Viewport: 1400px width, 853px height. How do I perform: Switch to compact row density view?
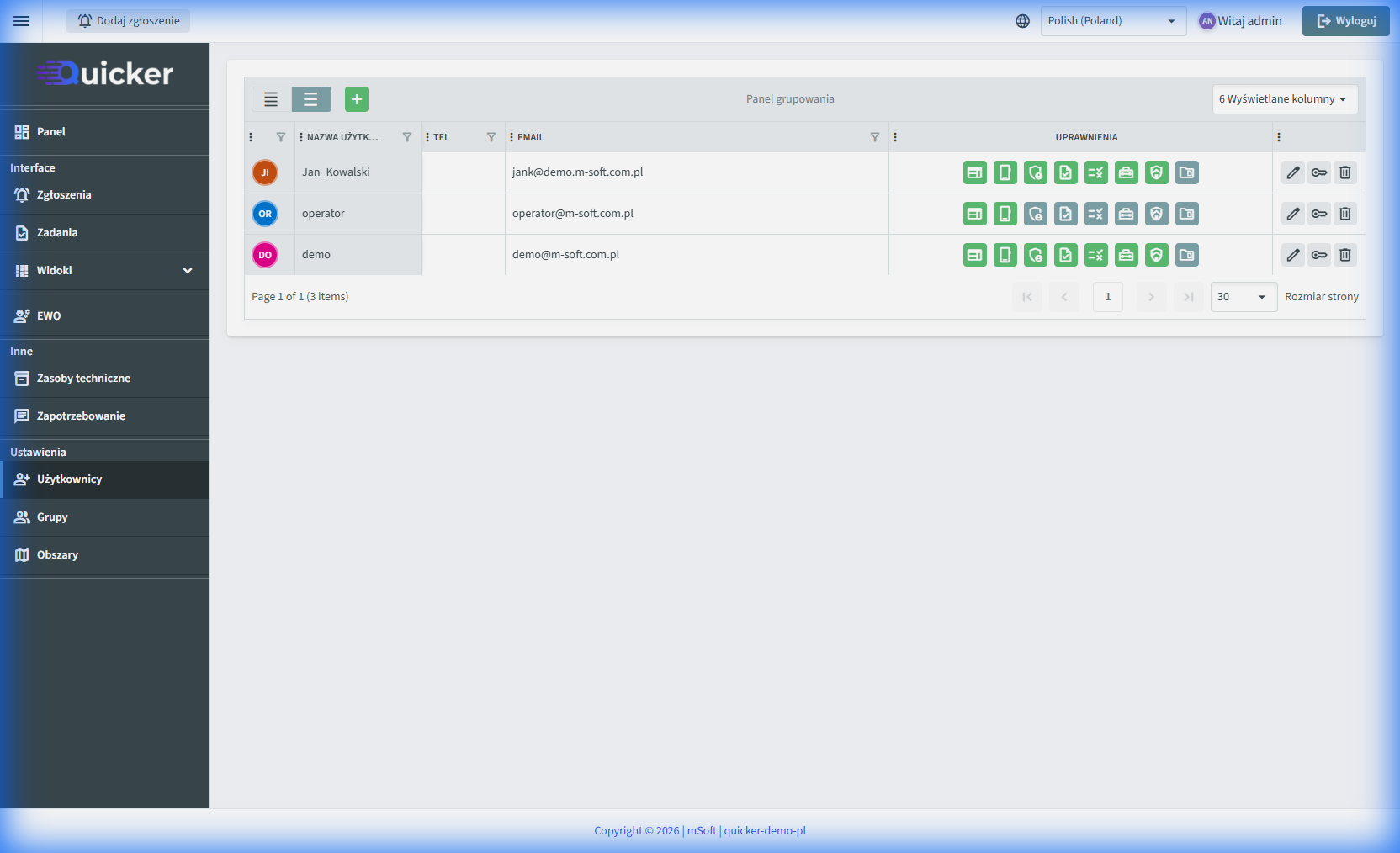pos(271,99)
